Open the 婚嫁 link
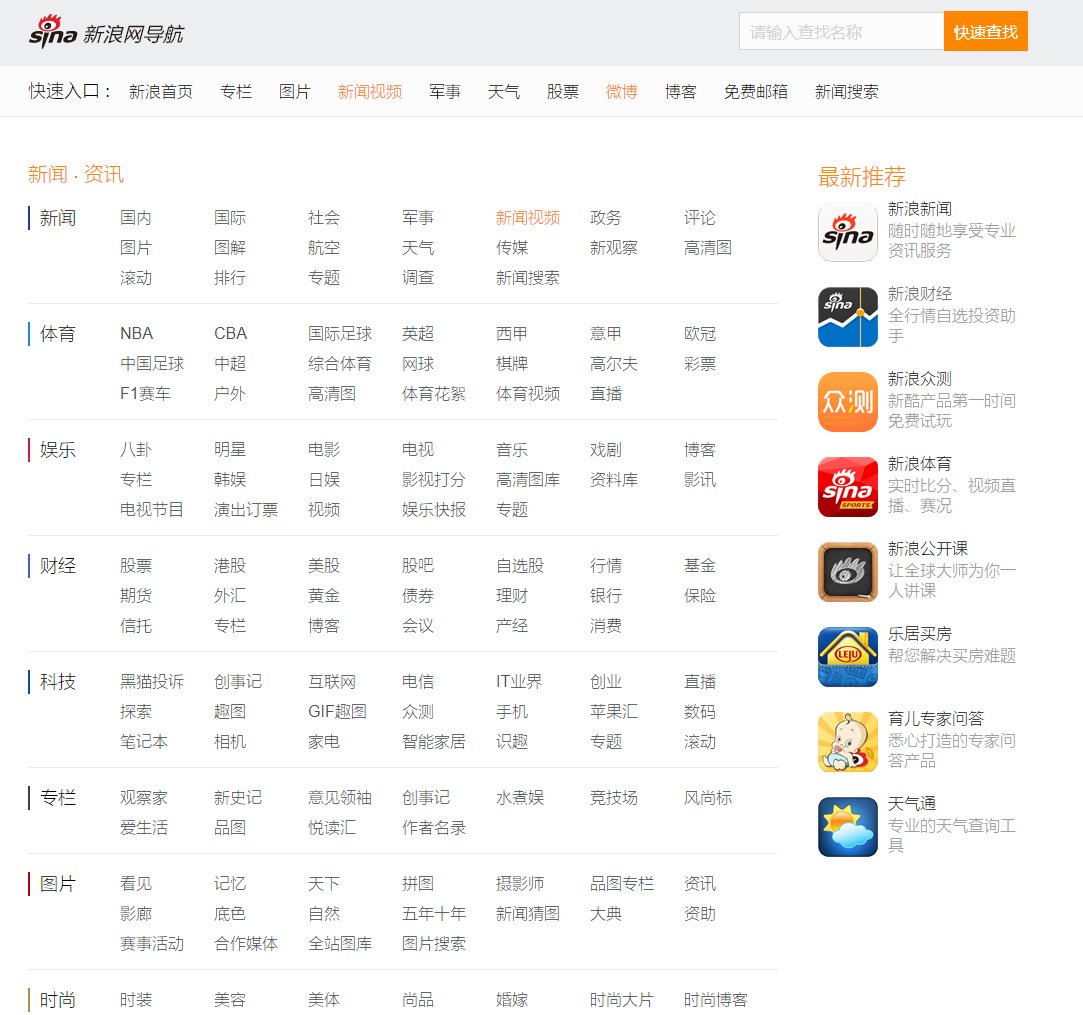This screenshot has height=1015, width=1083. (512, 1000)
